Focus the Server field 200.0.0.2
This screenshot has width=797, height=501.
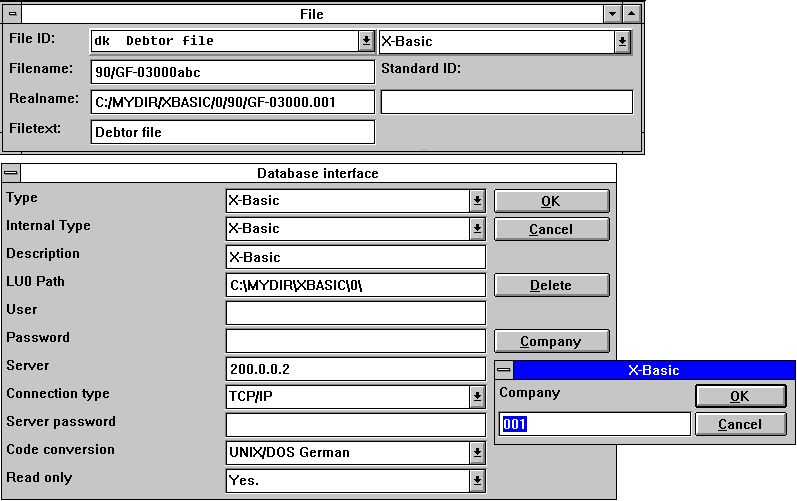[x=356, y=369]
